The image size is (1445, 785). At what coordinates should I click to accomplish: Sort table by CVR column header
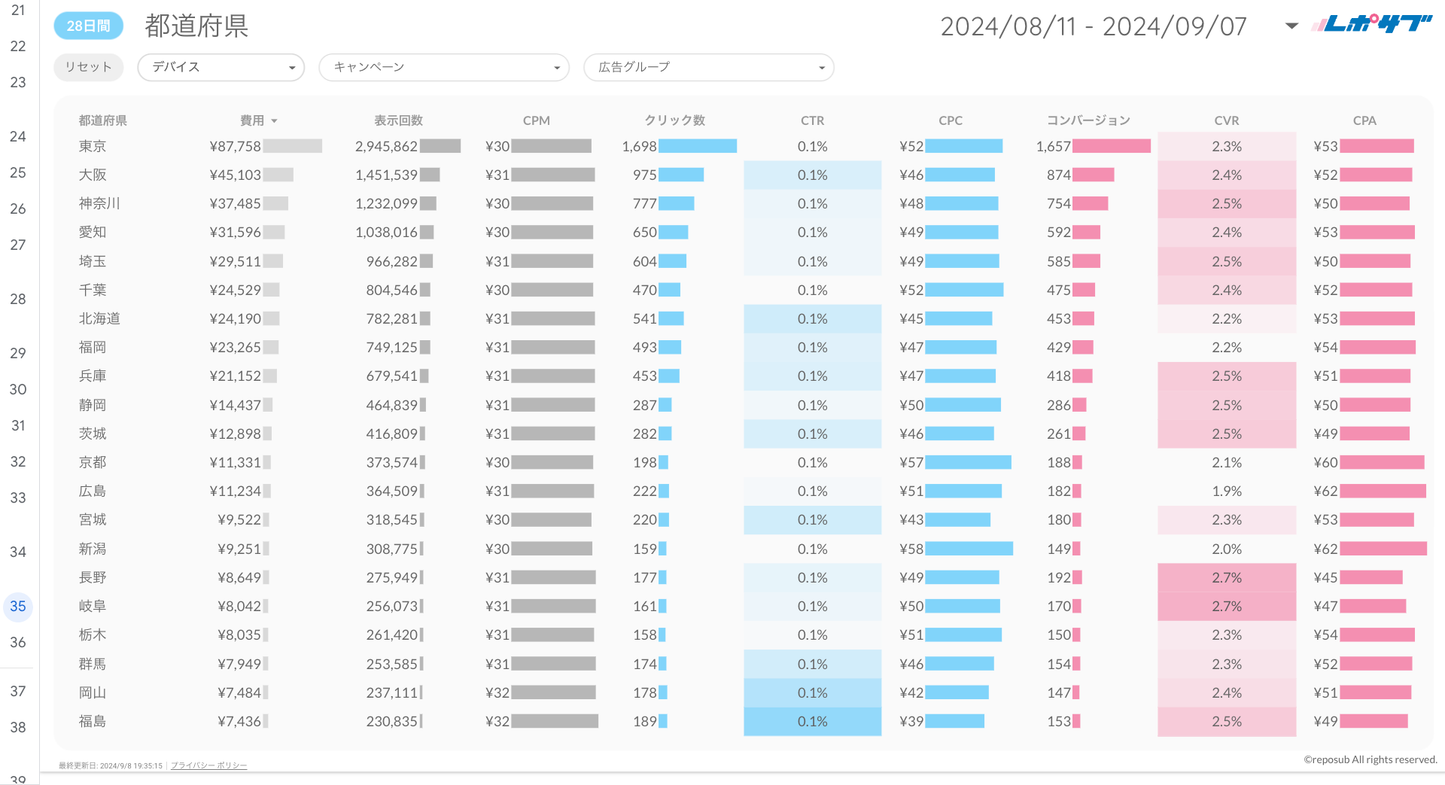(x=1226, y=120)
